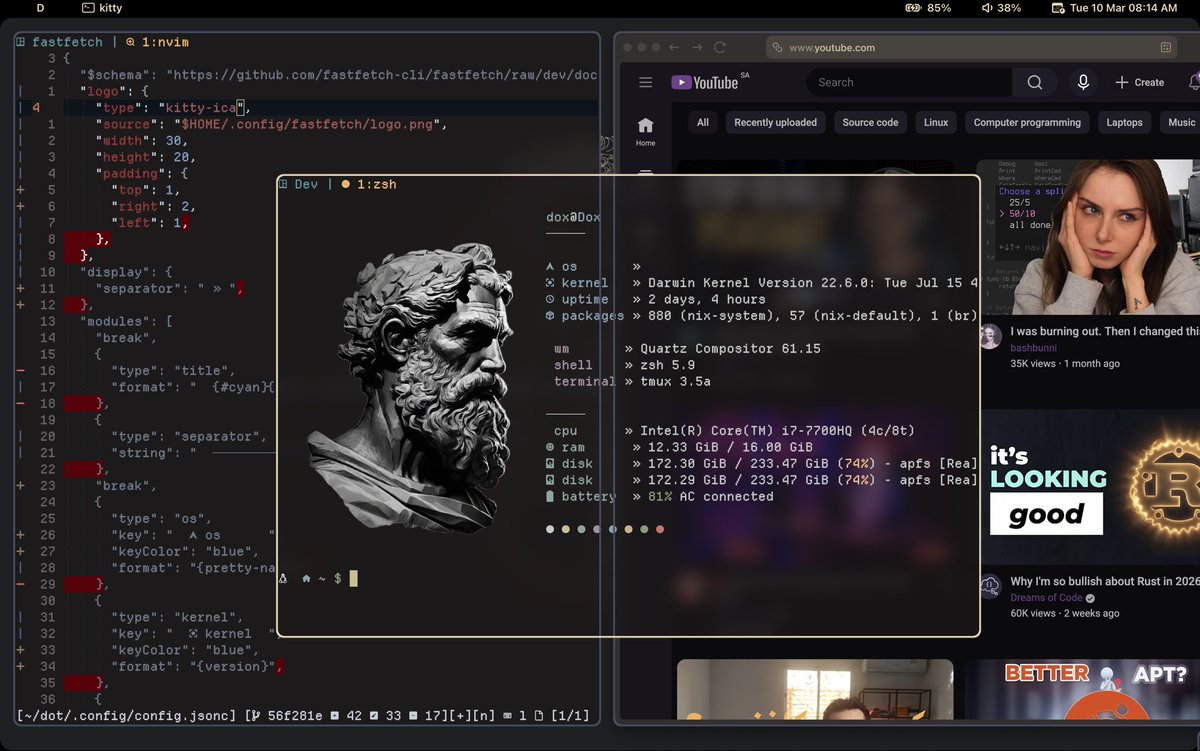The height and width of the screenshot is (751, 1200).
Task: Click the icon at the address bar's end
Action: (1166, 47)
